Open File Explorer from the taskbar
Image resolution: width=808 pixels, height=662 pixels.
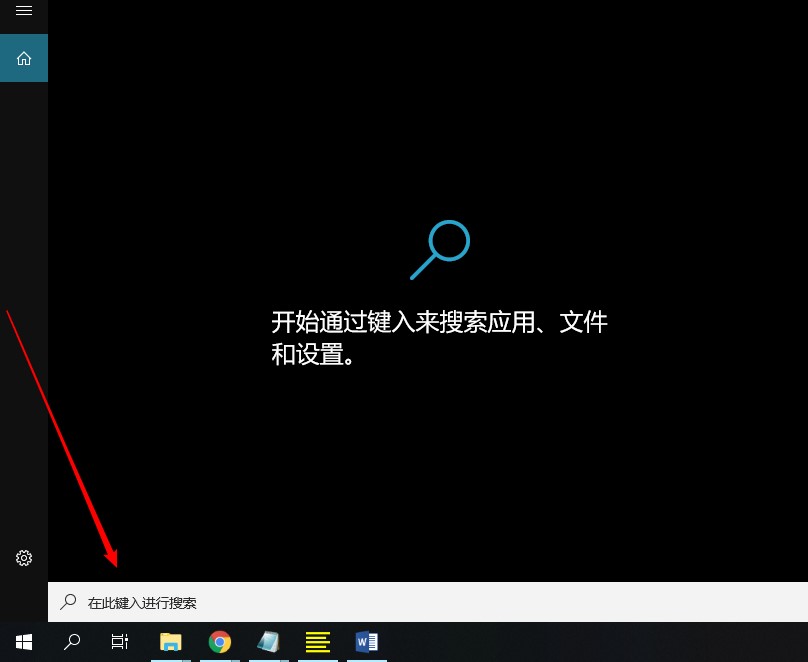point(170,641)
